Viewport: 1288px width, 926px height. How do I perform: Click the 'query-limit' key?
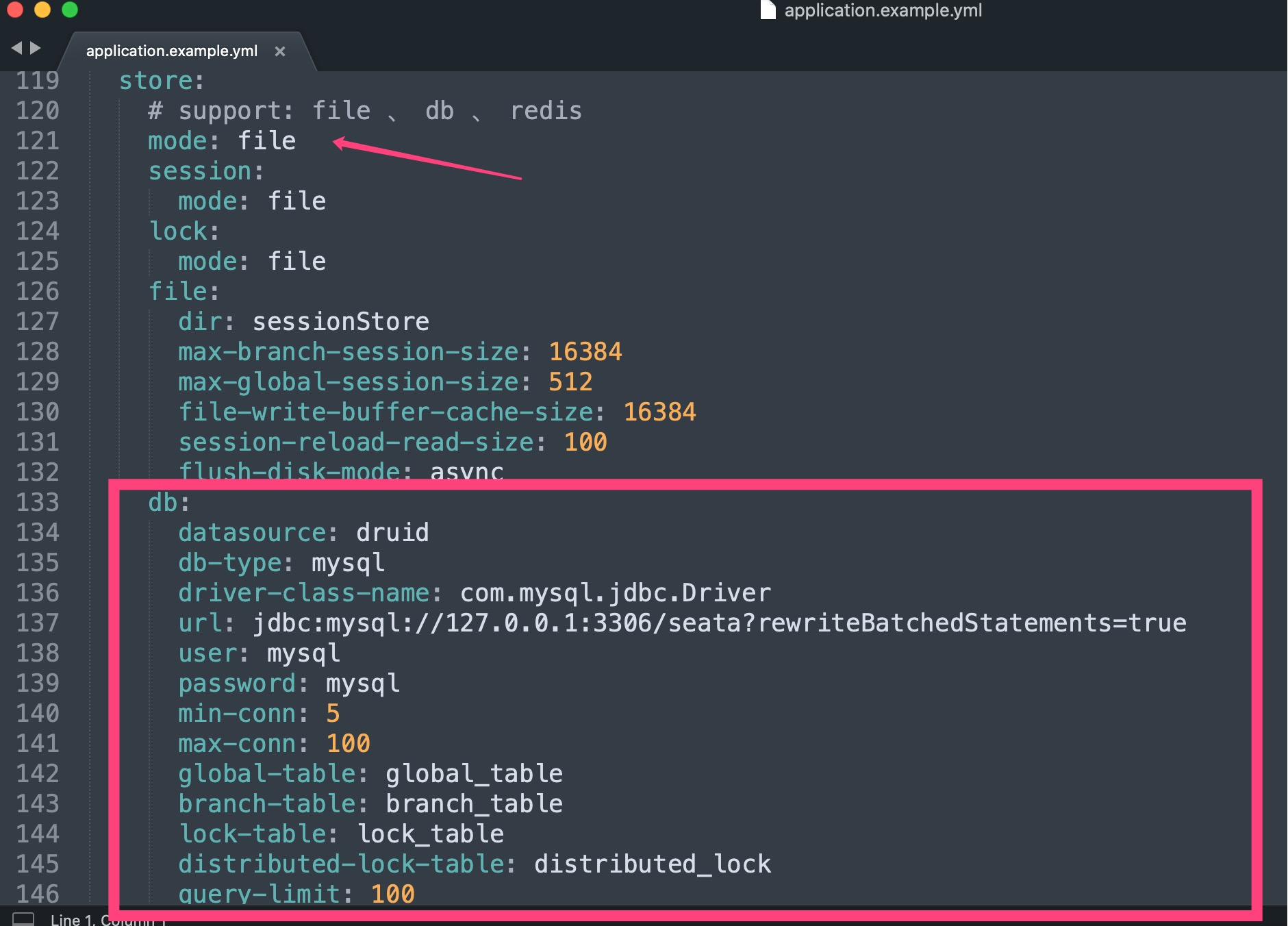coord(260,894)
